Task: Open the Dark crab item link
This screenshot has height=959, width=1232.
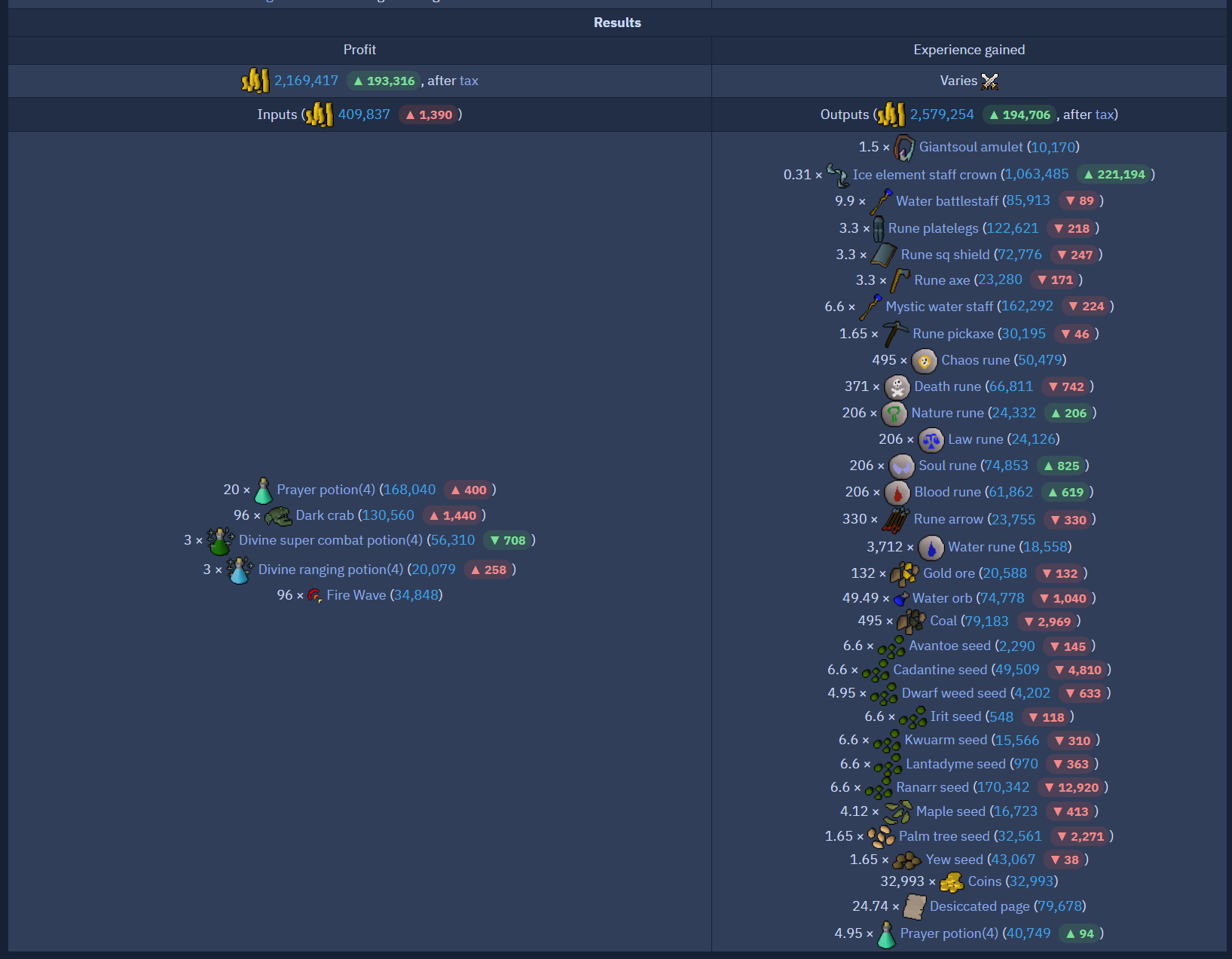Action: [325, 515]
